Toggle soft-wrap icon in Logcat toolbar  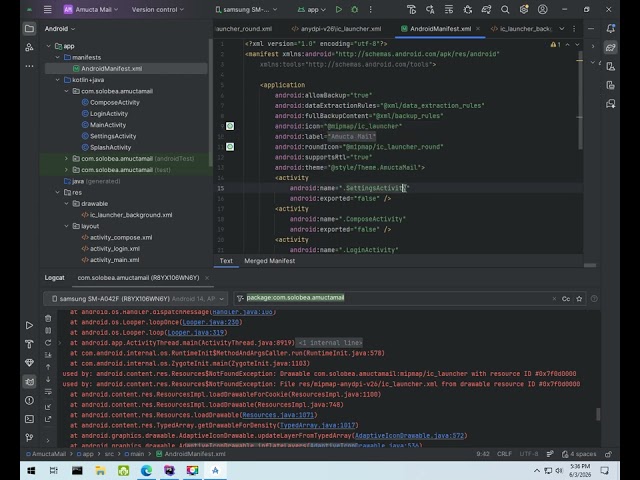pos(48,392)
